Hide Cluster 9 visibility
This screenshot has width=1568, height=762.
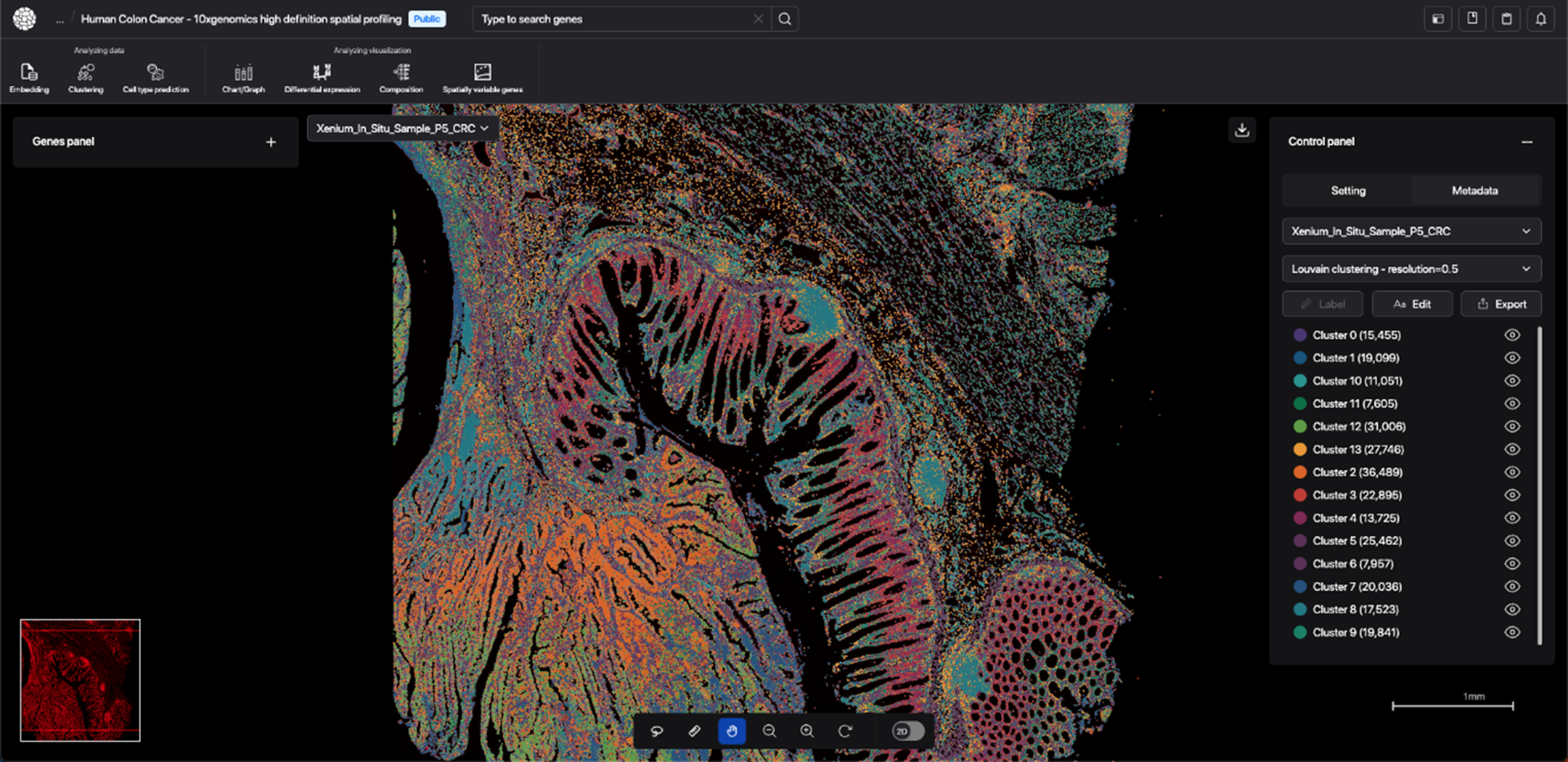[x=1512, y=632]
